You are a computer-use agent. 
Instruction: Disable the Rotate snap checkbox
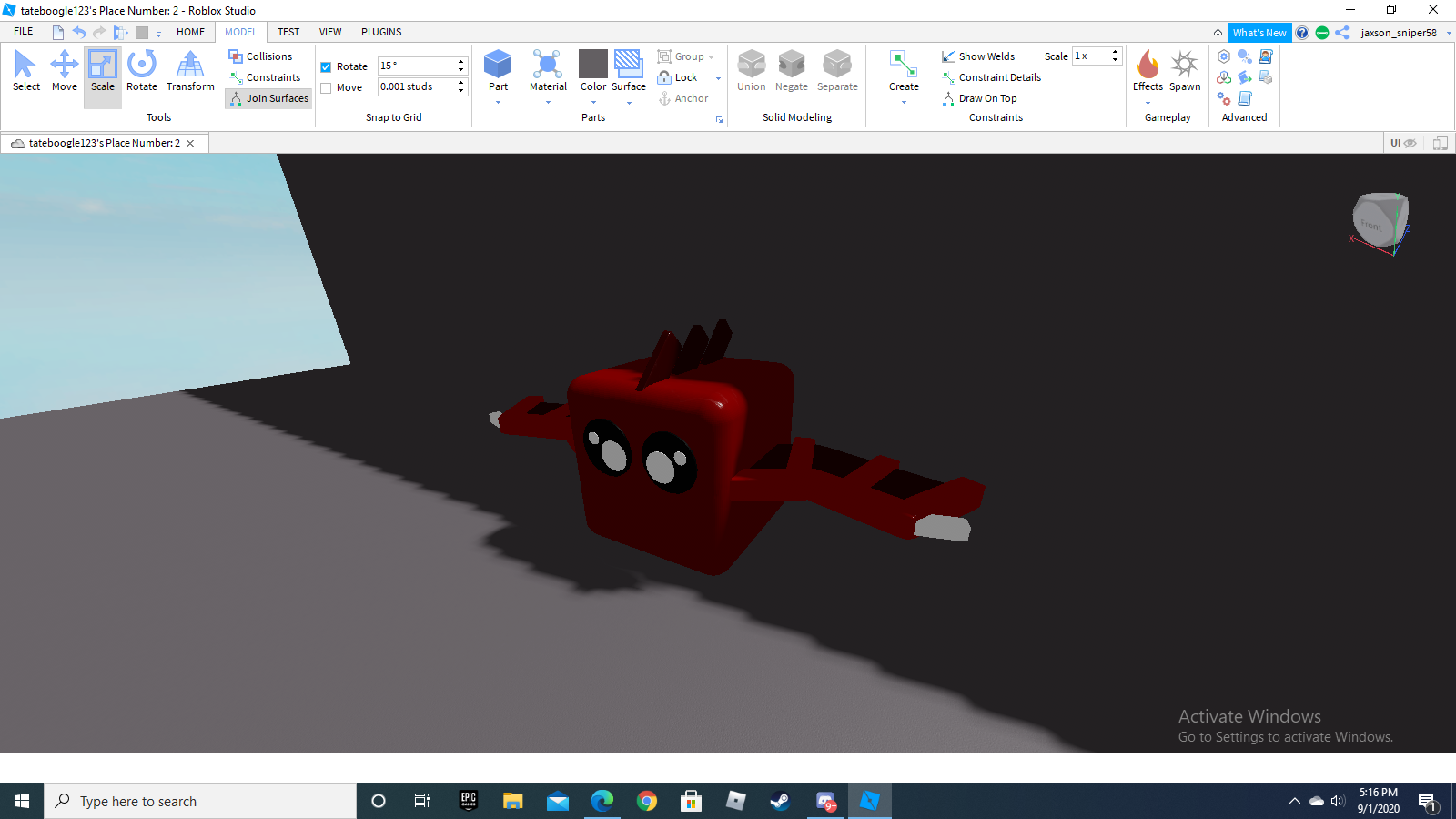(x=326, y=67)
